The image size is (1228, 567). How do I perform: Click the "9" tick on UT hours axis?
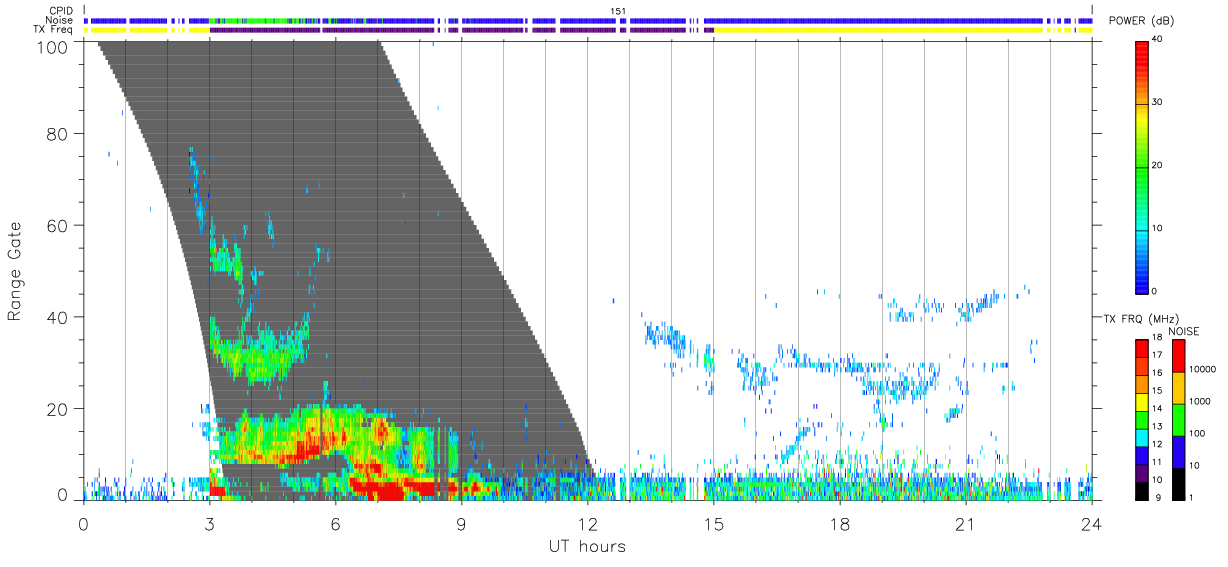coord(461,523)
